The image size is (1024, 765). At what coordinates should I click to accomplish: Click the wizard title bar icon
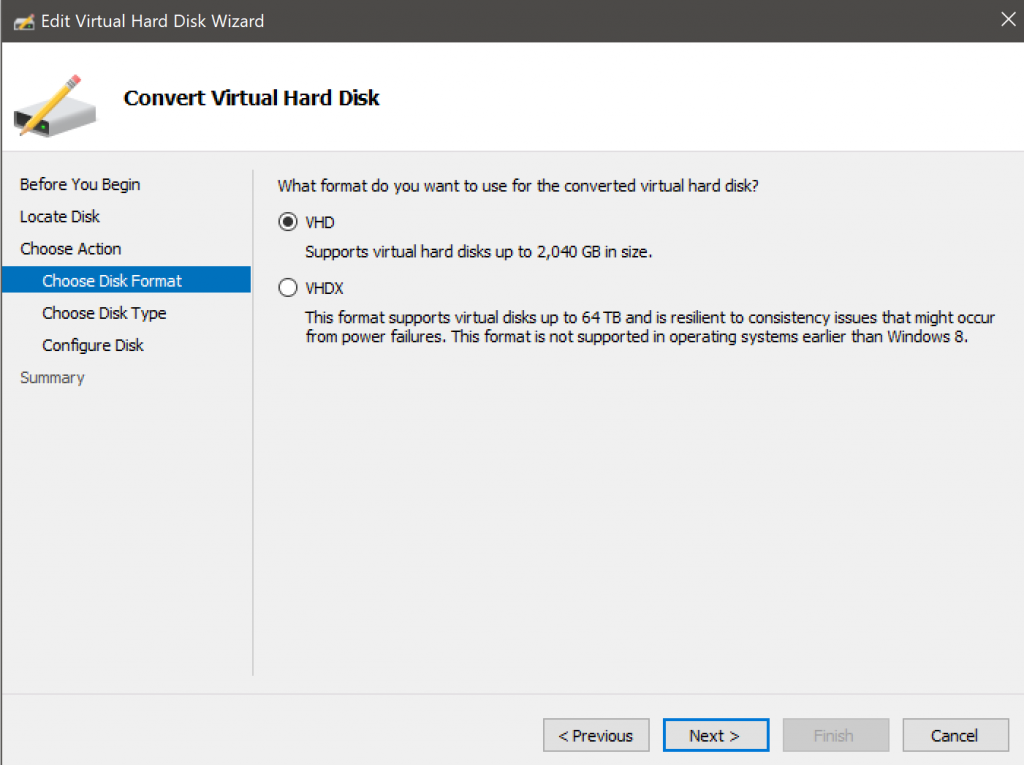pos(24,22)
